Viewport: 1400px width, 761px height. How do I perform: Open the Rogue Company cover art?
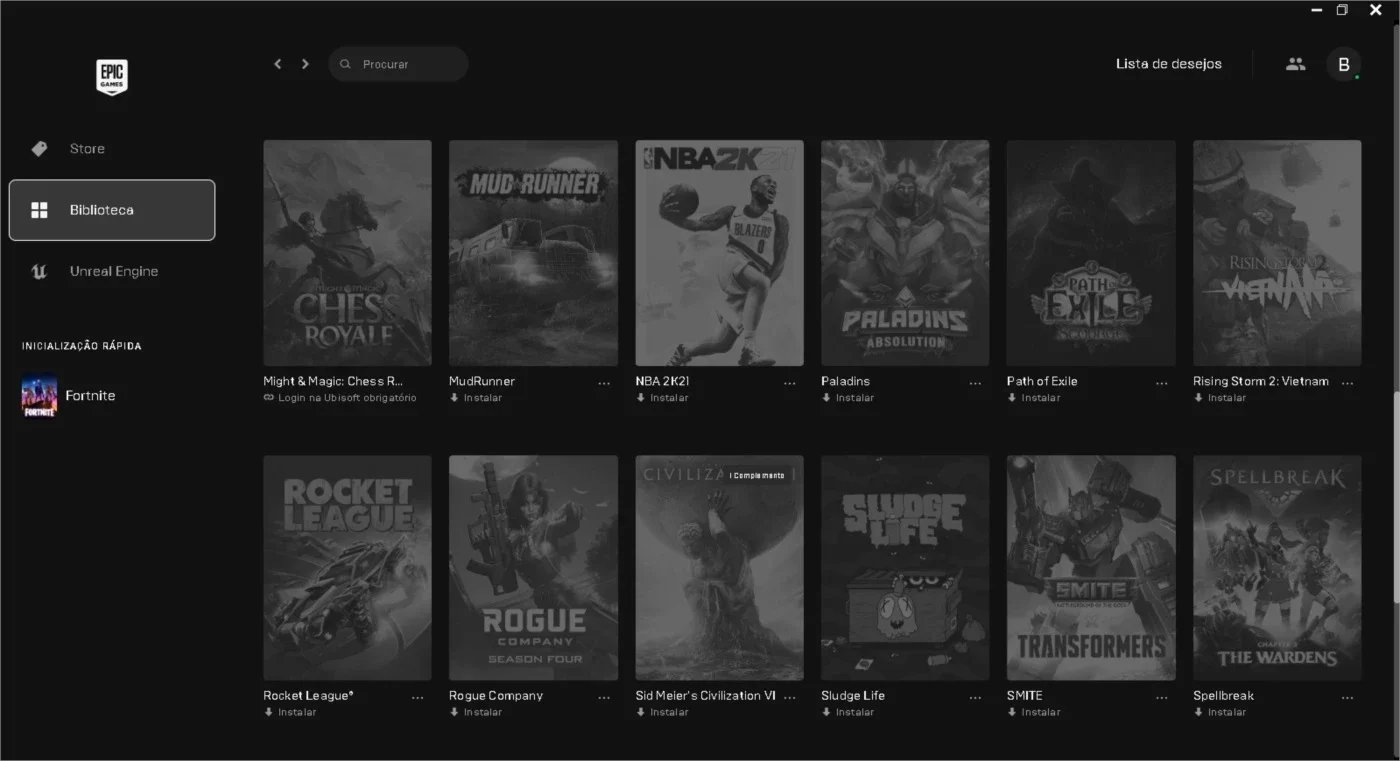[x=534, y=568]
